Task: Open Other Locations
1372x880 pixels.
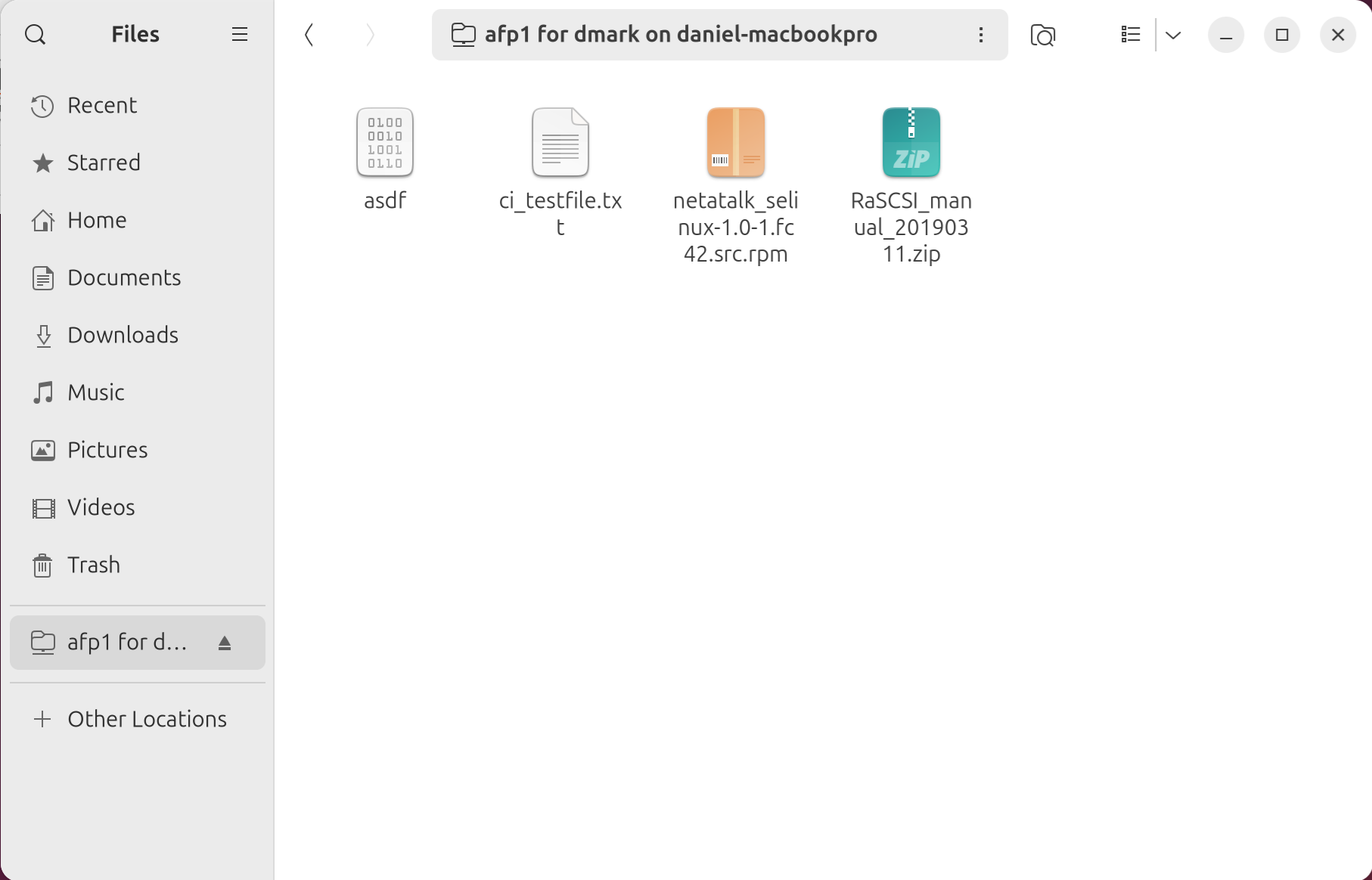Action: tap(147, 719)
